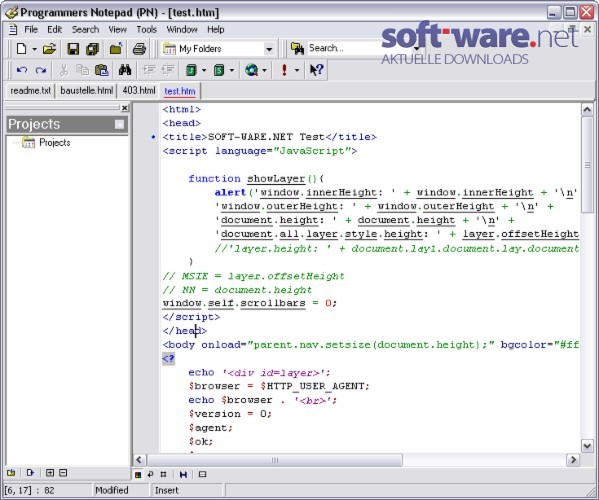Close the Projects side panel

[124, 108]
